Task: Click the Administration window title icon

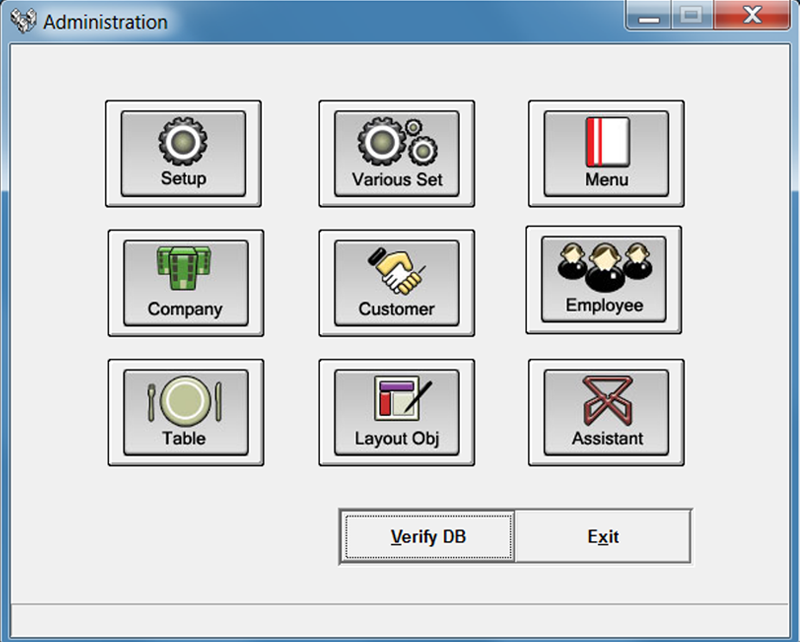Action: point(23,21)
